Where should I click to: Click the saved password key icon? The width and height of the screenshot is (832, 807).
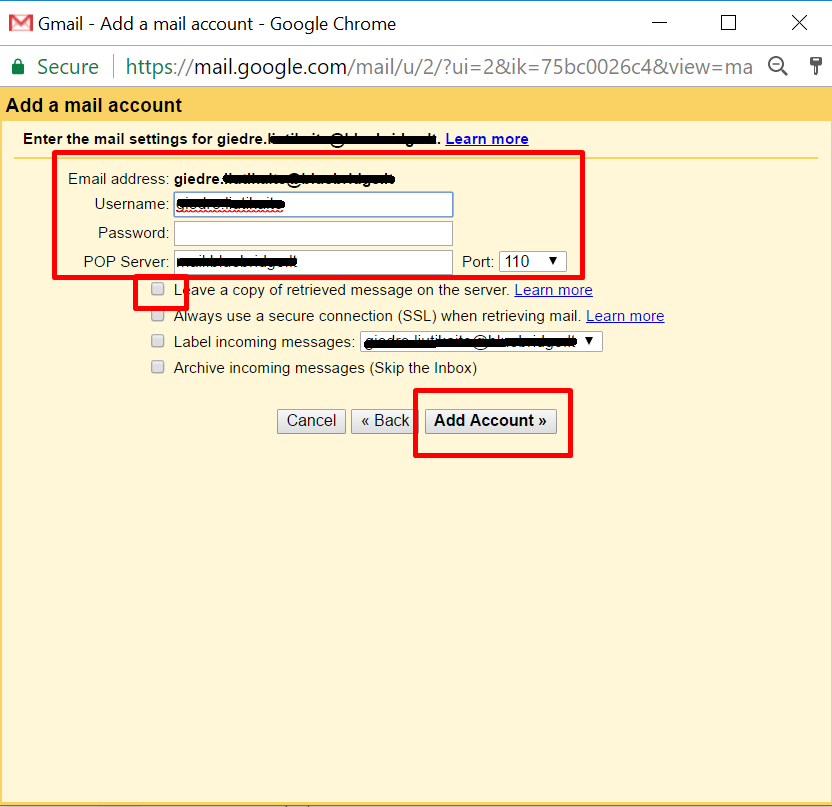pyautogui.click(x=816, y=66)
